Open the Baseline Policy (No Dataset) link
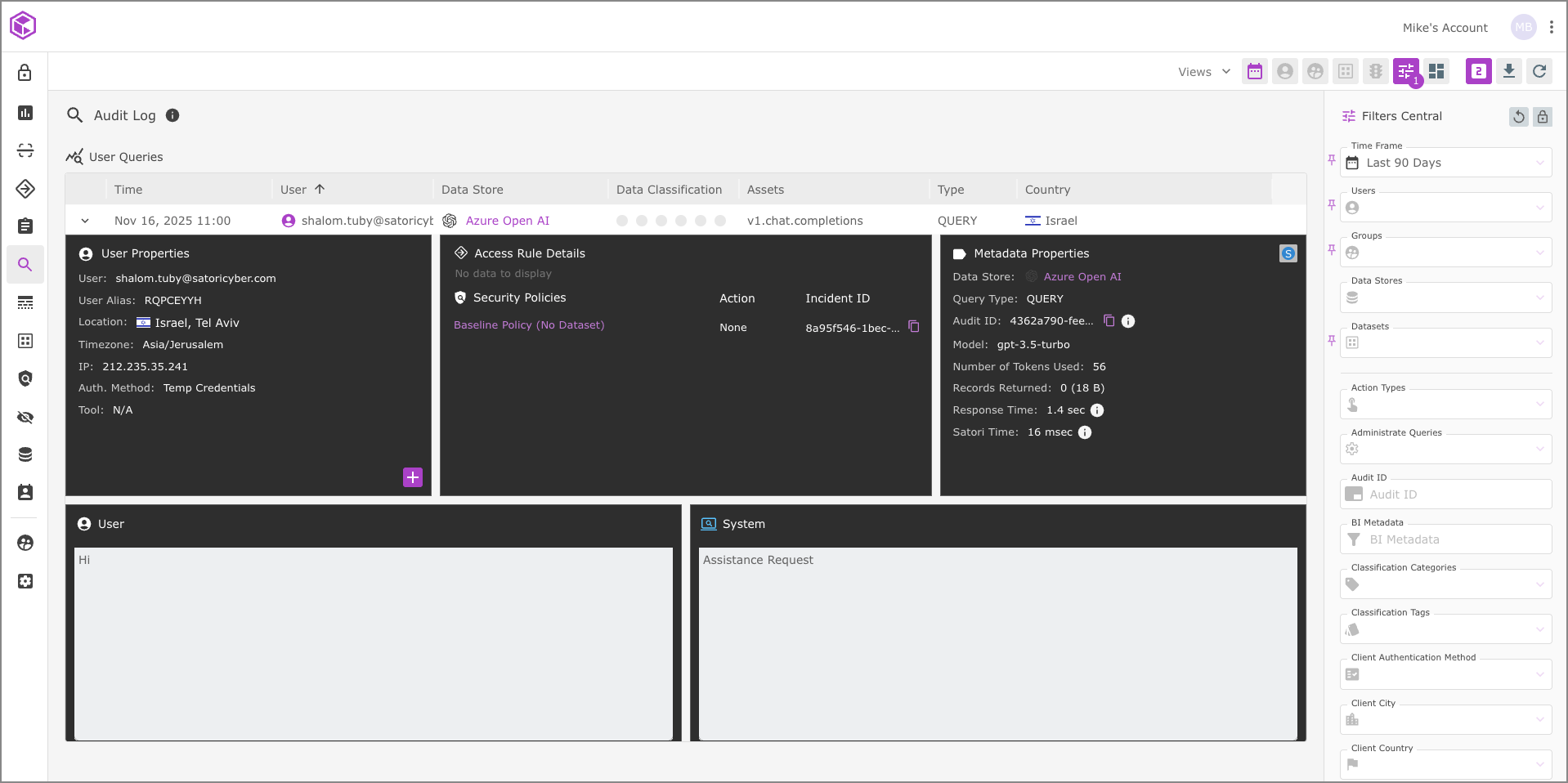Screen dimensions: 1568x783 coord(529,325)
